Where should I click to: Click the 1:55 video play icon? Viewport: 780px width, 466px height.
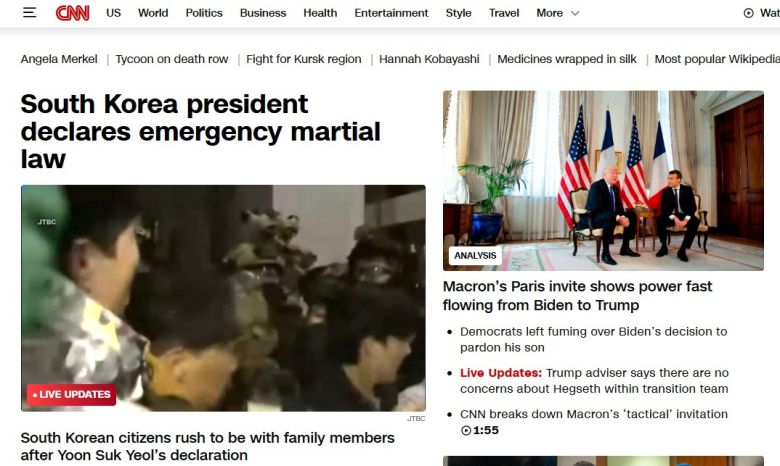pyautogui.click(x=466, y=430)
